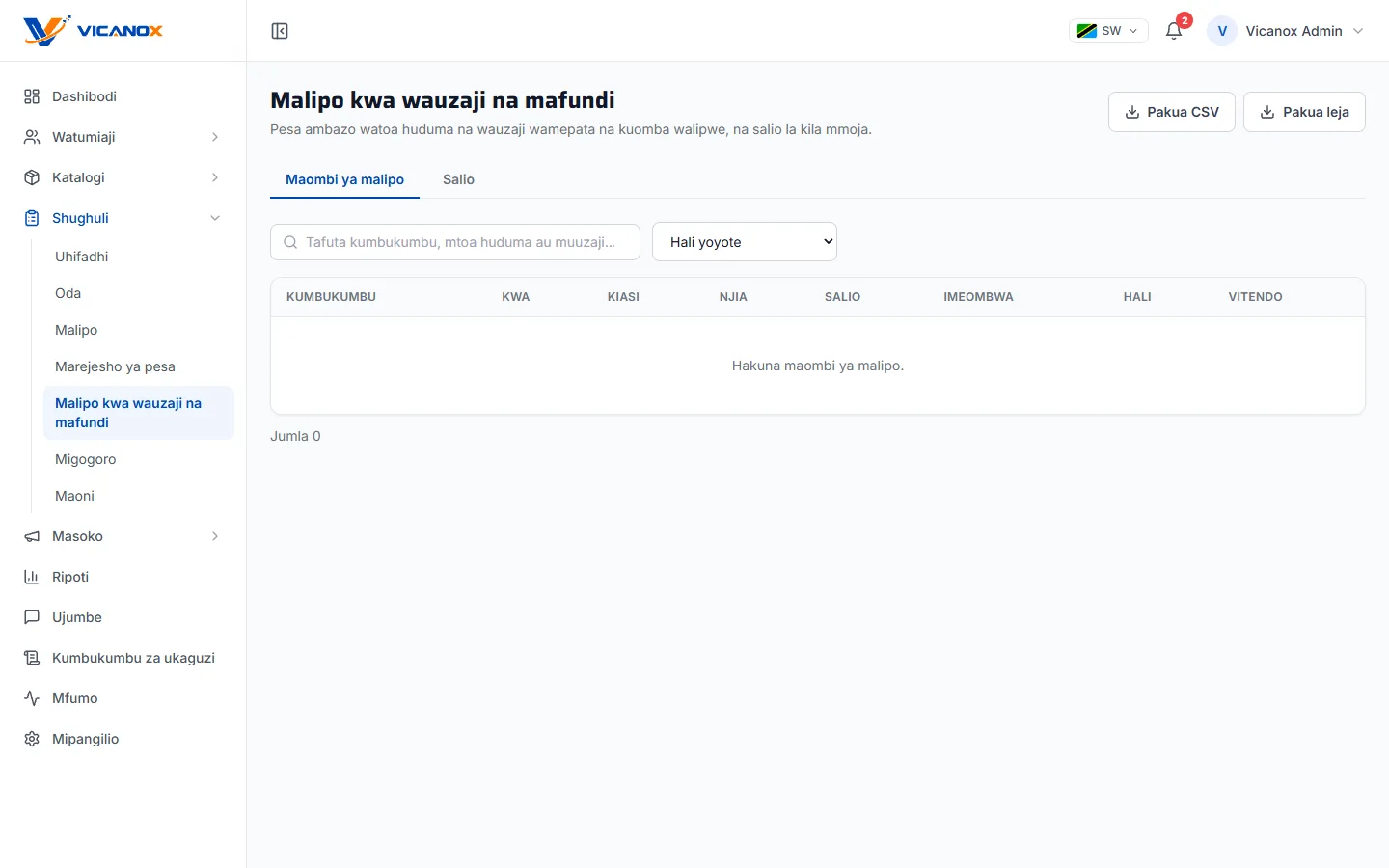Focus the Tafuta kumbukumbu search field
Screen dimensions: 1389x868
point(455,242)
